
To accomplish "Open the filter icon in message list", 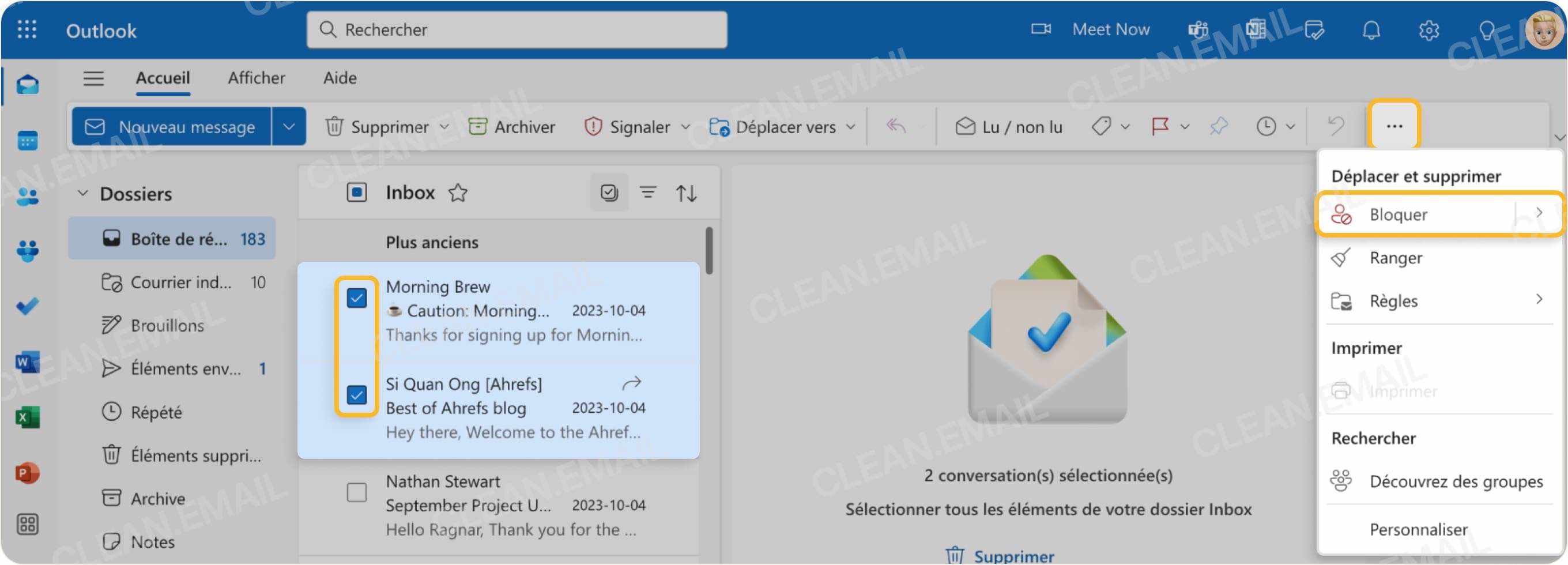I will pyautogui.click(x=647, y=193).
